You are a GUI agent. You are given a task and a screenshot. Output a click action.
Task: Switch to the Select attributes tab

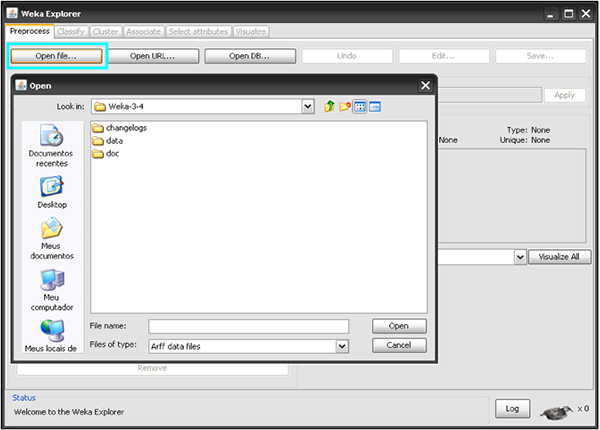198,32
